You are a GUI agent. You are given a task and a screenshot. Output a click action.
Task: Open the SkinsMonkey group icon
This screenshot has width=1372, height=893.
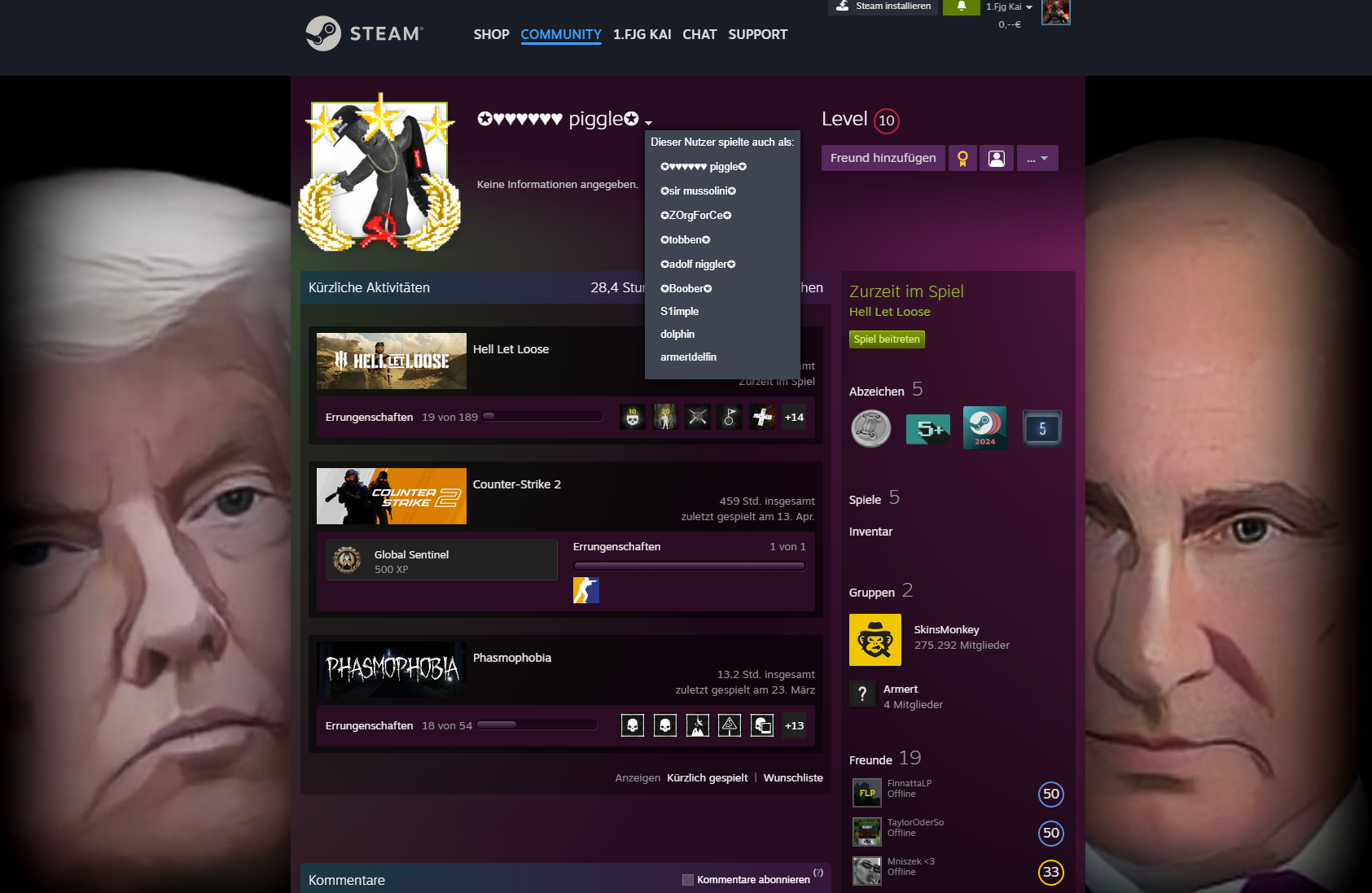pos(874,640)
